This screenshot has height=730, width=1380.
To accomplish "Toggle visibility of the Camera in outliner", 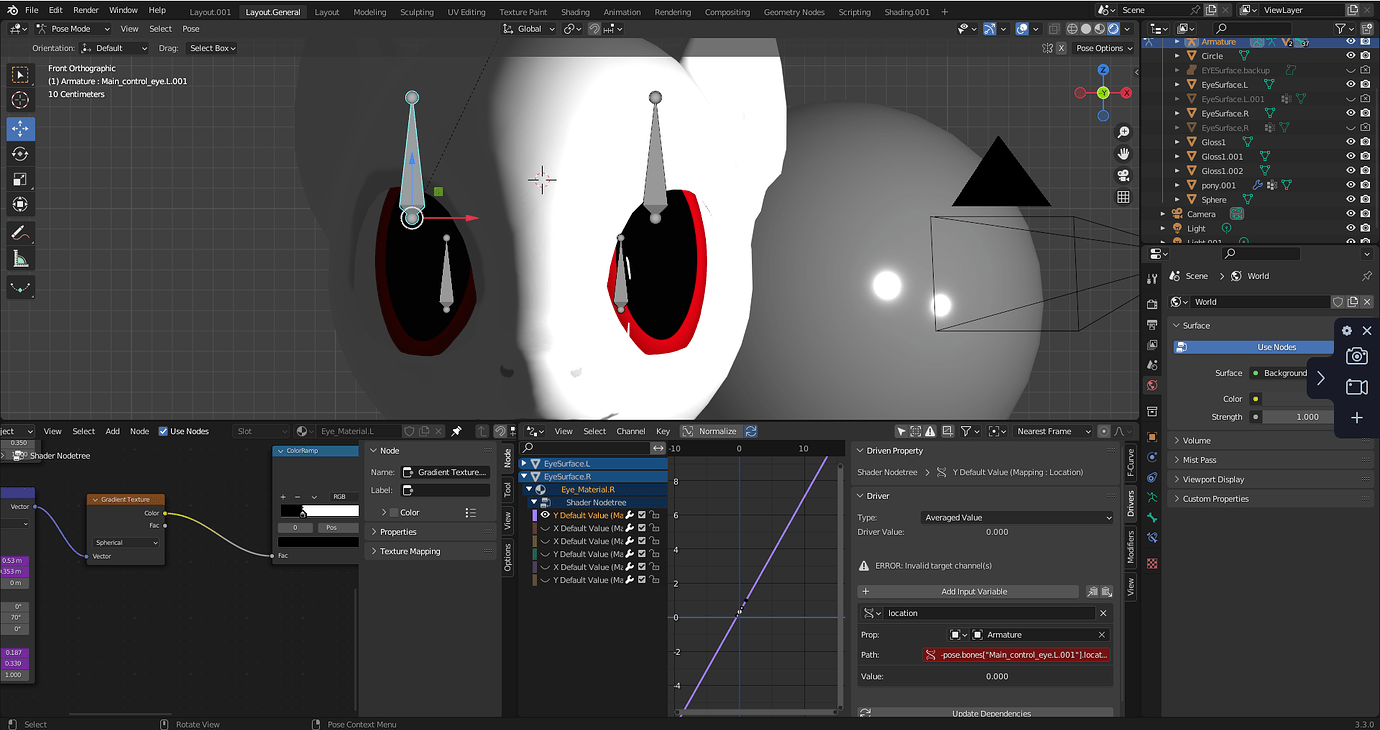I will (1351, 214).
